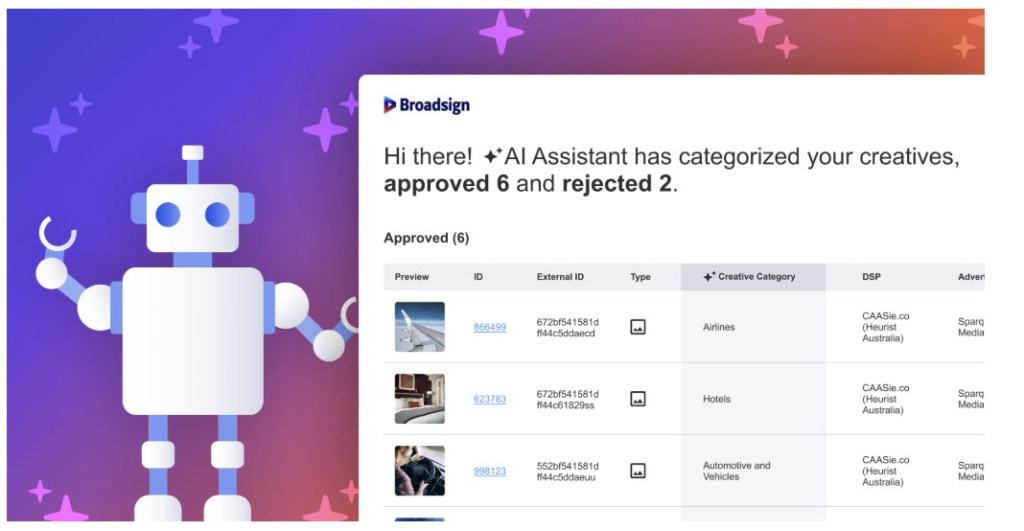
Task: Click the sparkle icon in the Creative Category header
Action: [709, 276]
